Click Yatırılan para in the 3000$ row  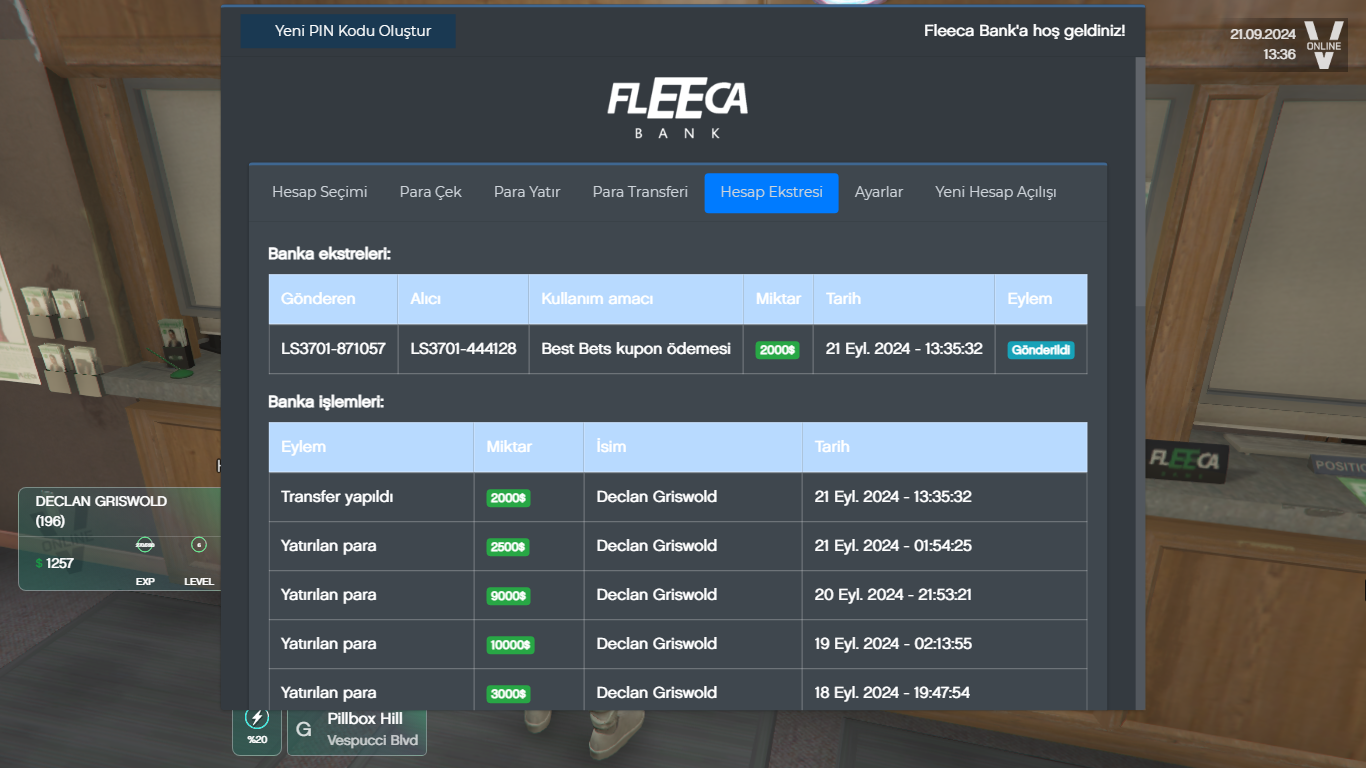(329, 693)
